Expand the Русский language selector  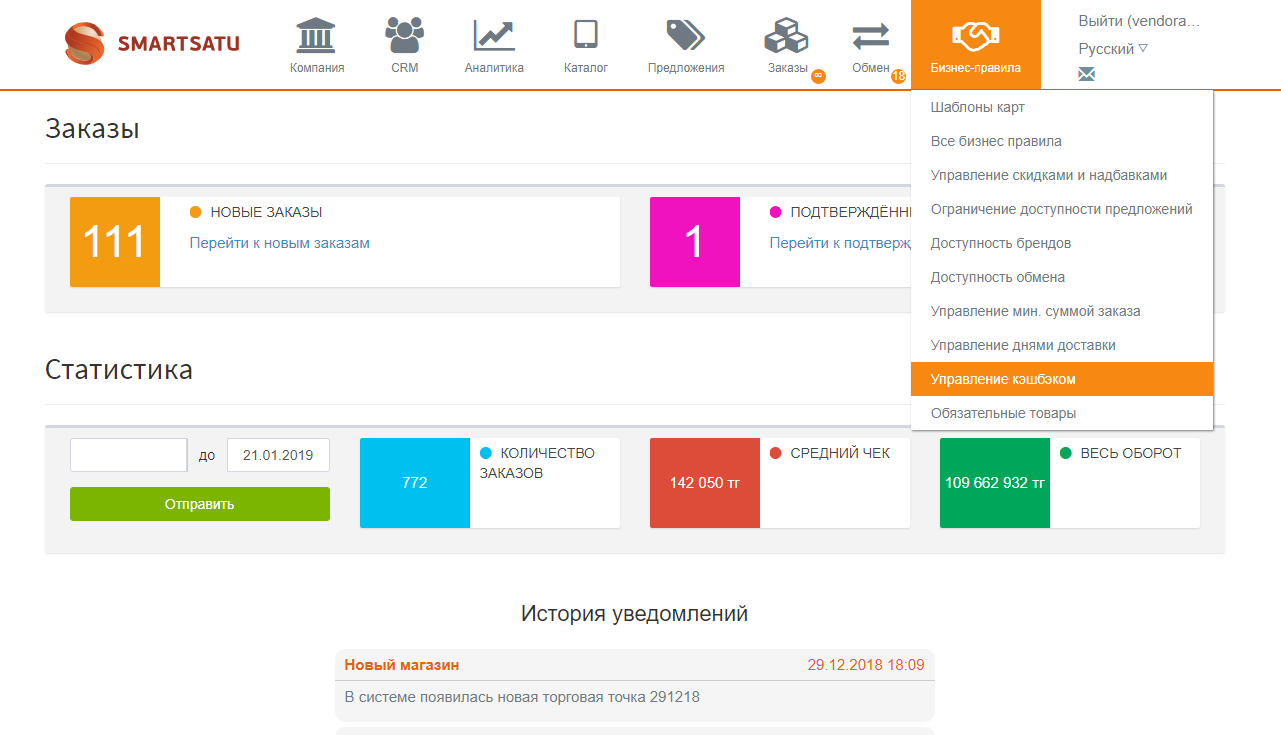click(1113, 48)
